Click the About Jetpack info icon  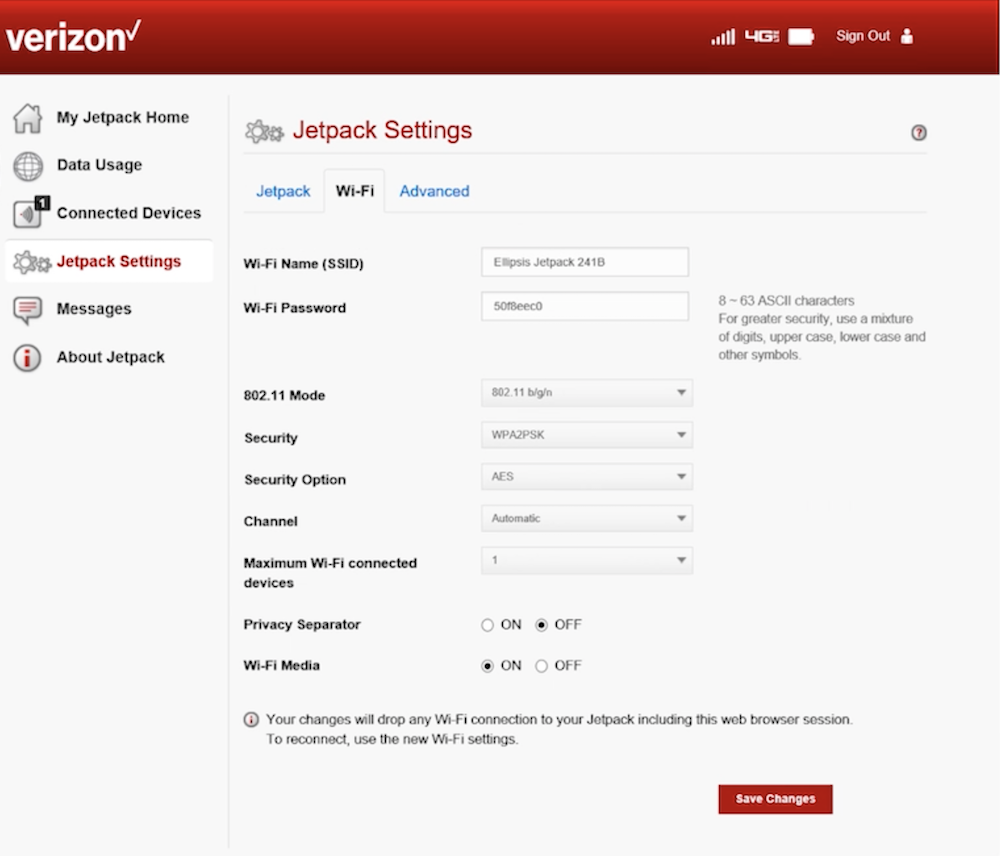click(x=27, y=358)
